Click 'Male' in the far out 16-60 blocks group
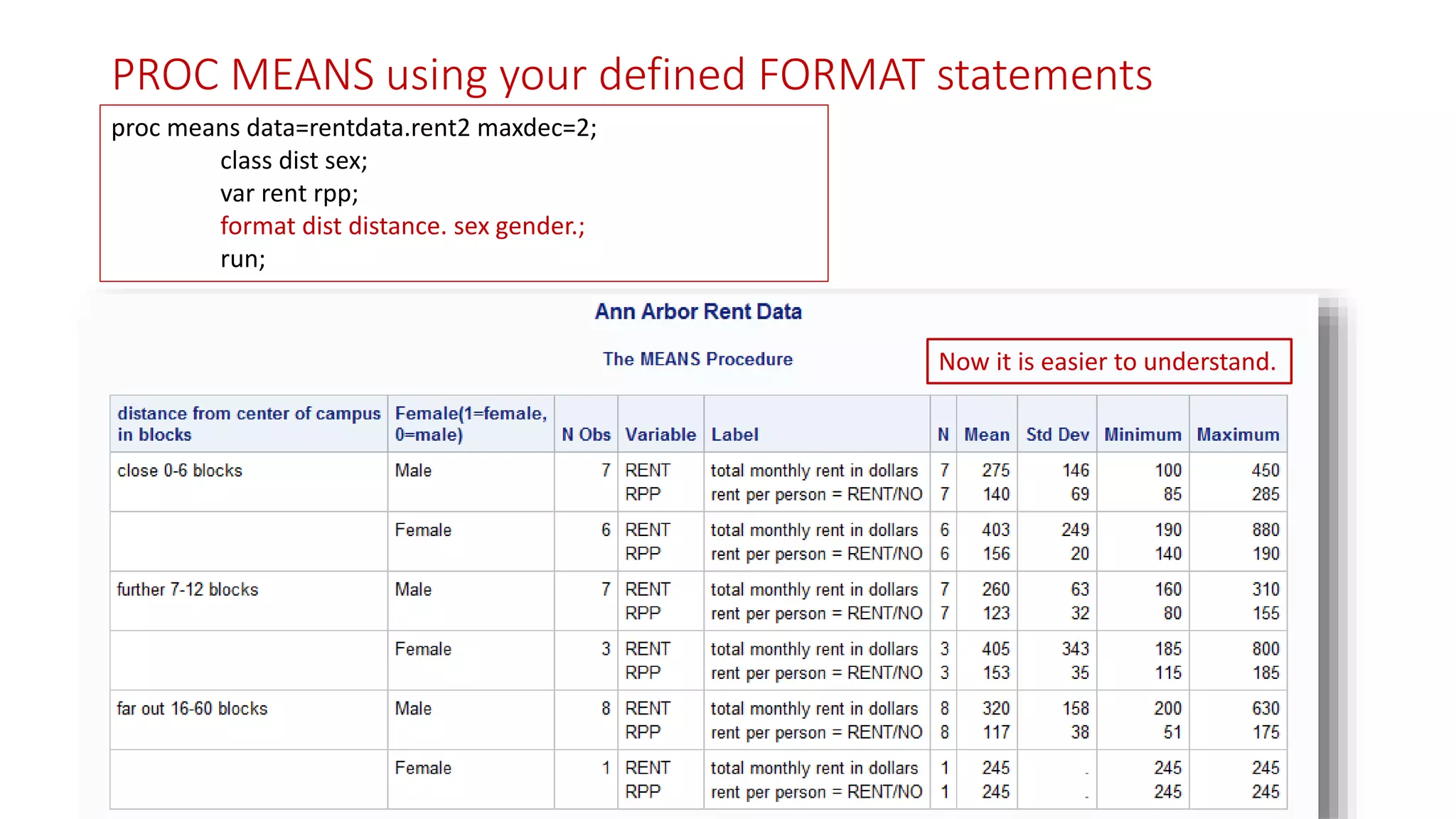The height and width of the screenshot is (819, 1456). click(x=413, y=709)
